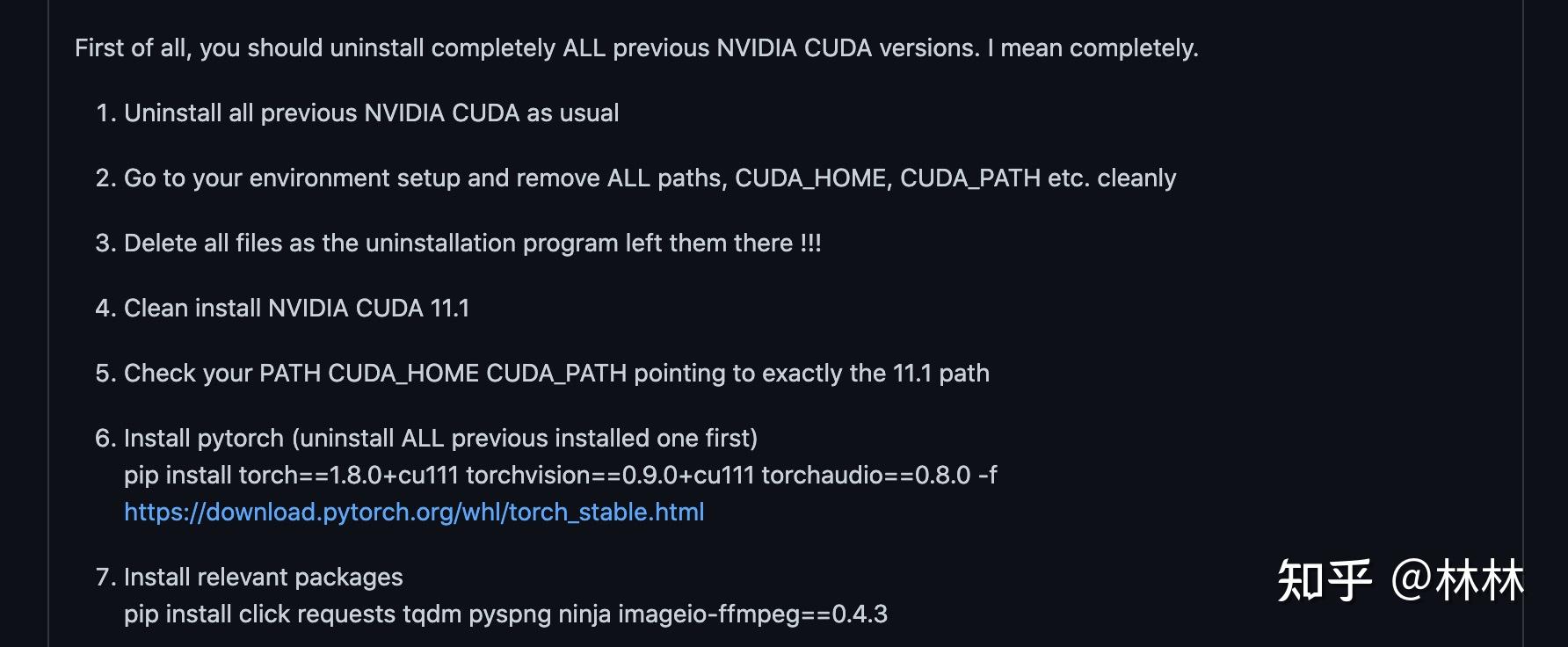
Task: Click the 知乎 logo text in watermark
Action: pyautogui.click(x=1324, y=581)
